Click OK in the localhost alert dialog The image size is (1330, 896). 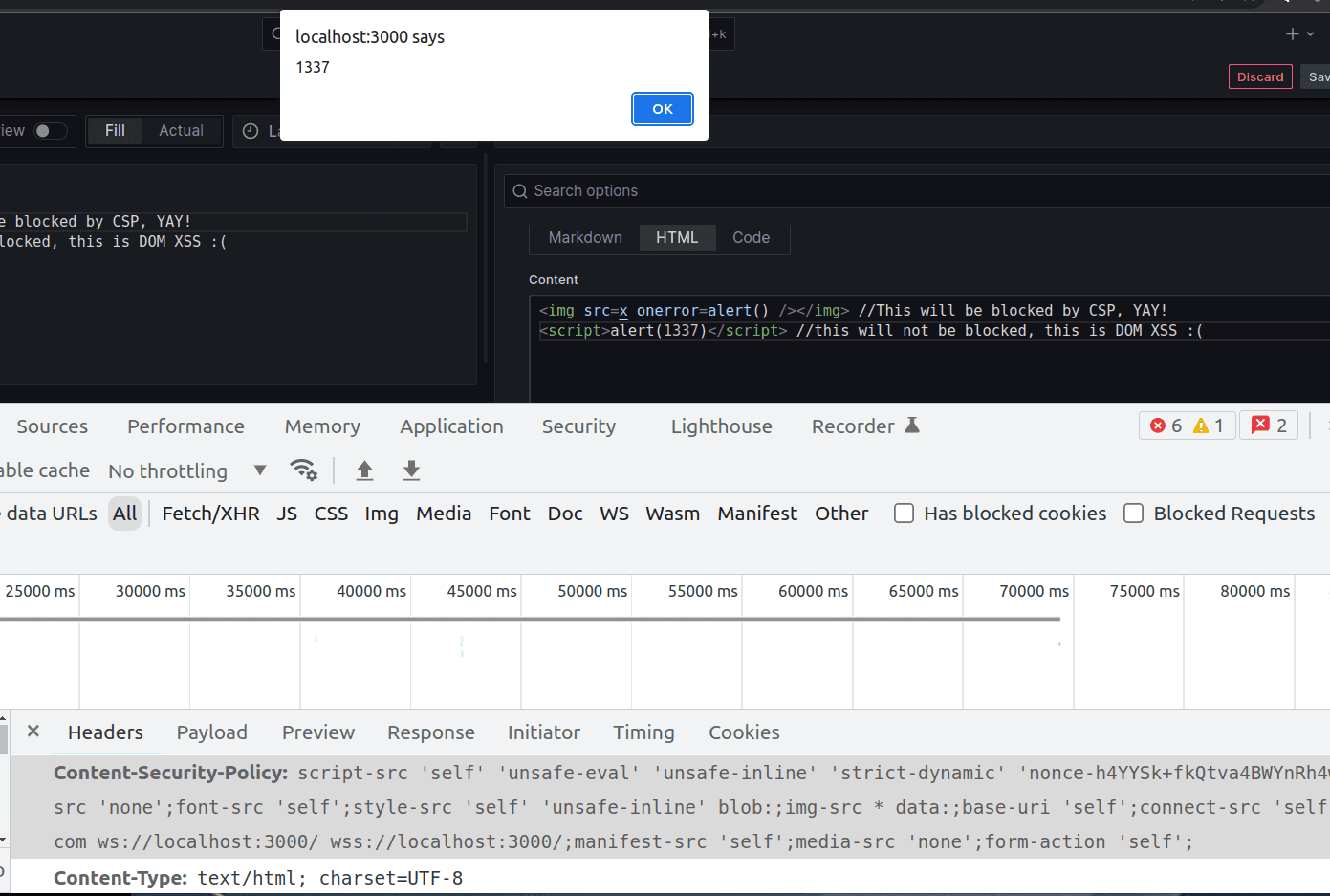[x=662, y=109]
